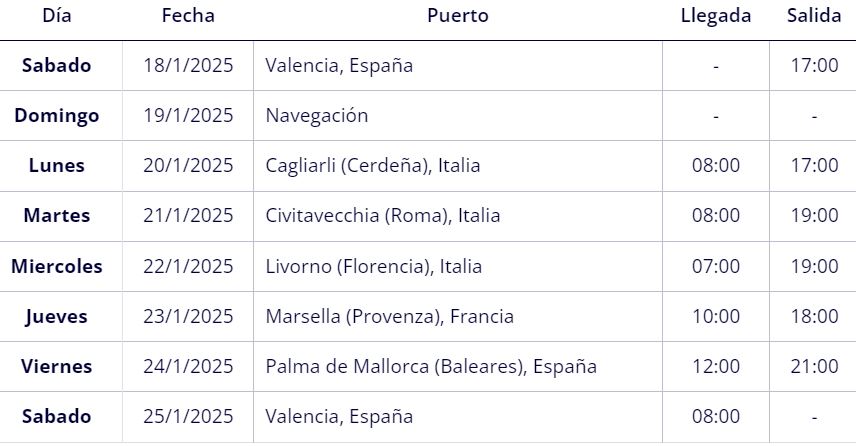
Task: Click the Llegada column header
Action: [x=716, y=15]
